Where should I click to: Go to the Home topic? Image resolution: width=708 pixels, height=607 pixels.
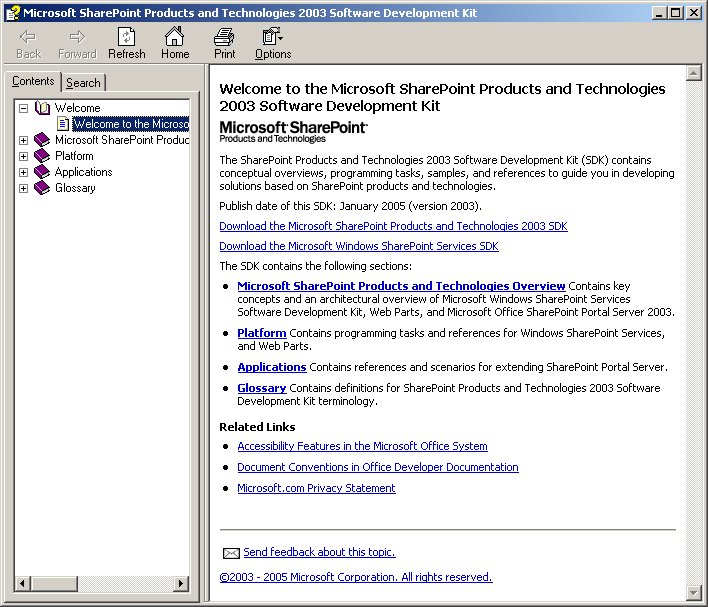[x=175, y=43]
